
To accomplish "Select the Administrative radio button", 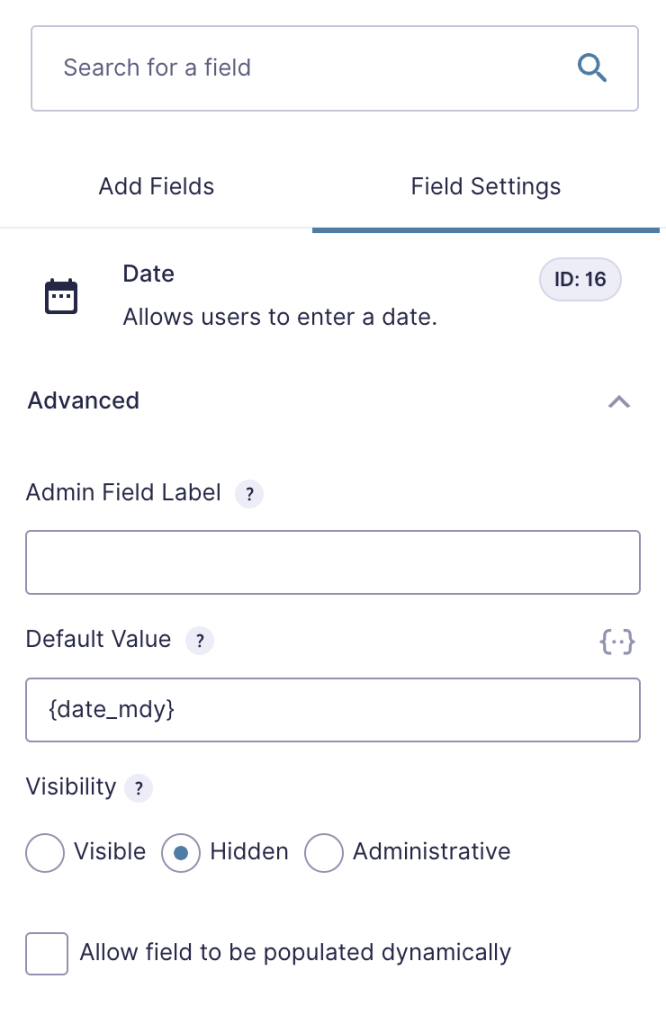I will click(324, 852).
